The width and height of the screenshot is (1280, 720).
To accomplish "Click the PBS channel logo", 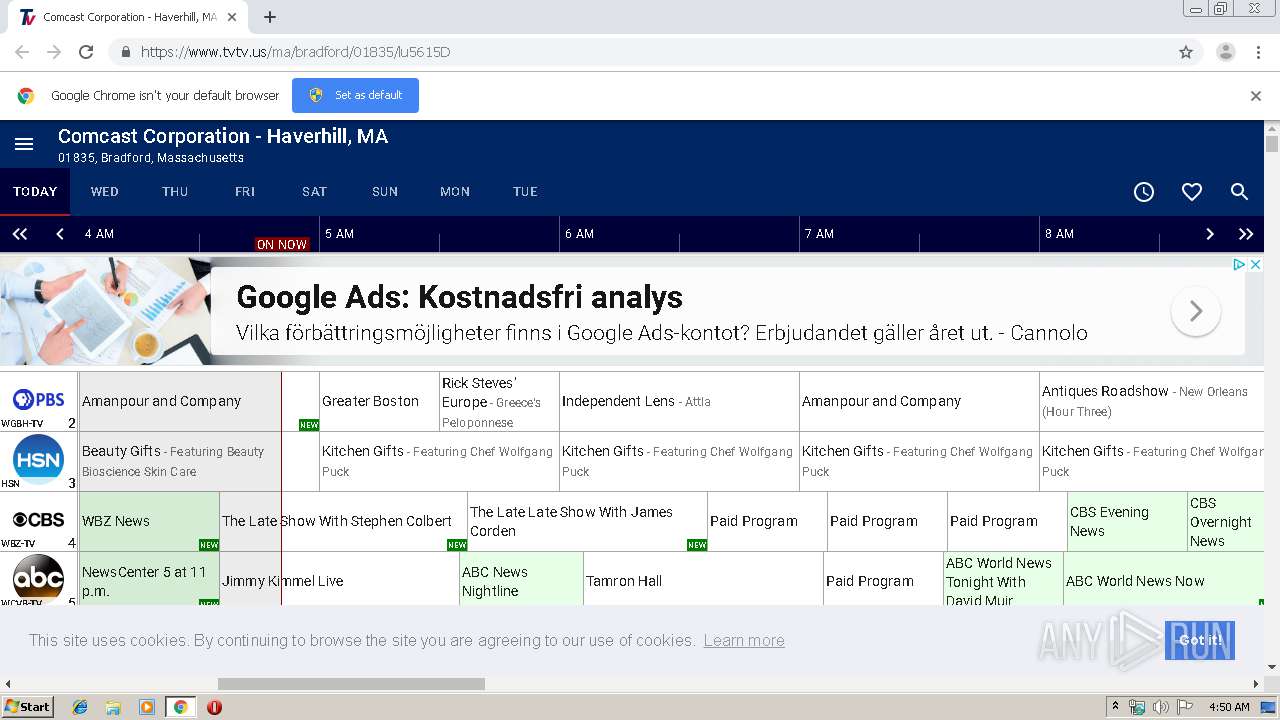I will [x=39, y=401].
